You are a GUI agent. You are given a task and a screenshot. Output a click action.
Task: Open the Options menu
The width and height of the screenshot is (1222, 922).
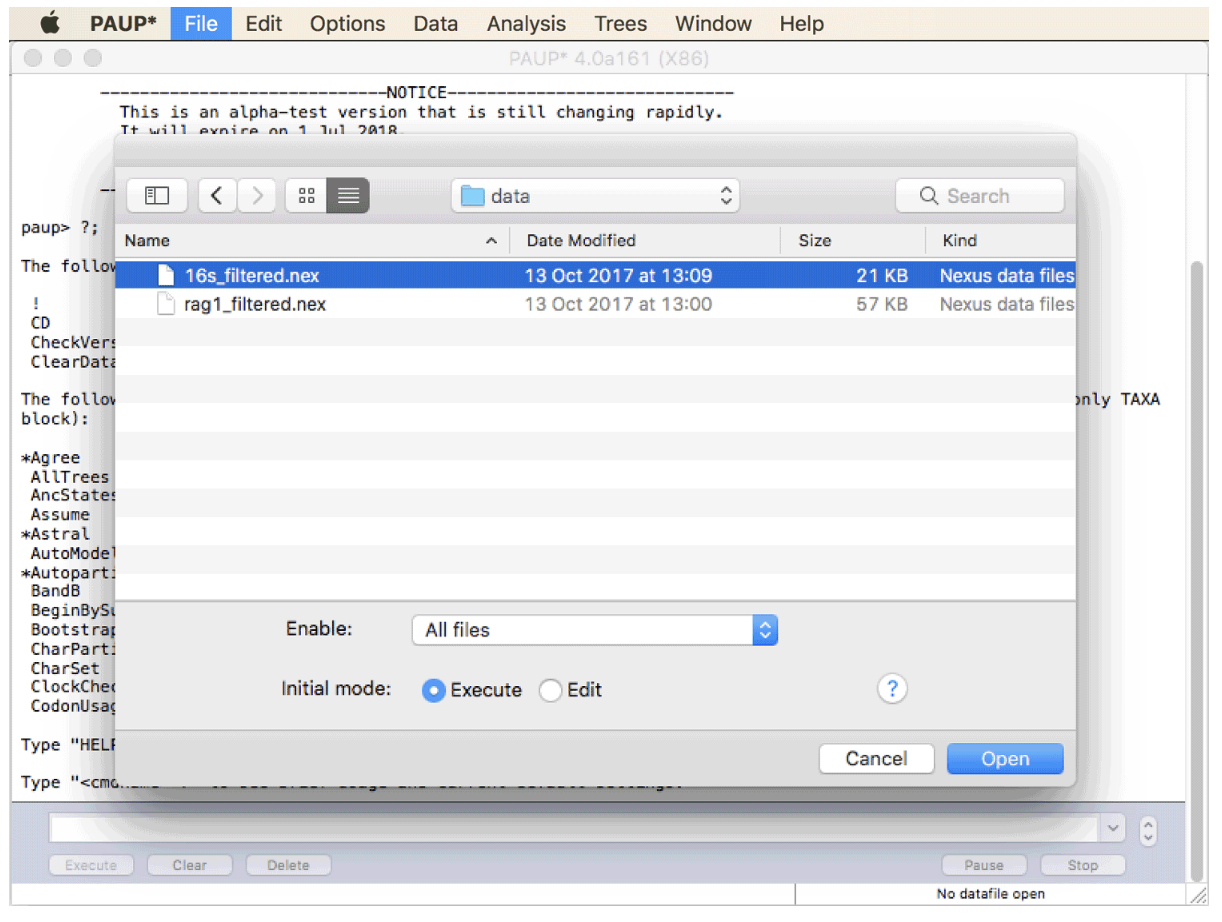coord(347,23)
